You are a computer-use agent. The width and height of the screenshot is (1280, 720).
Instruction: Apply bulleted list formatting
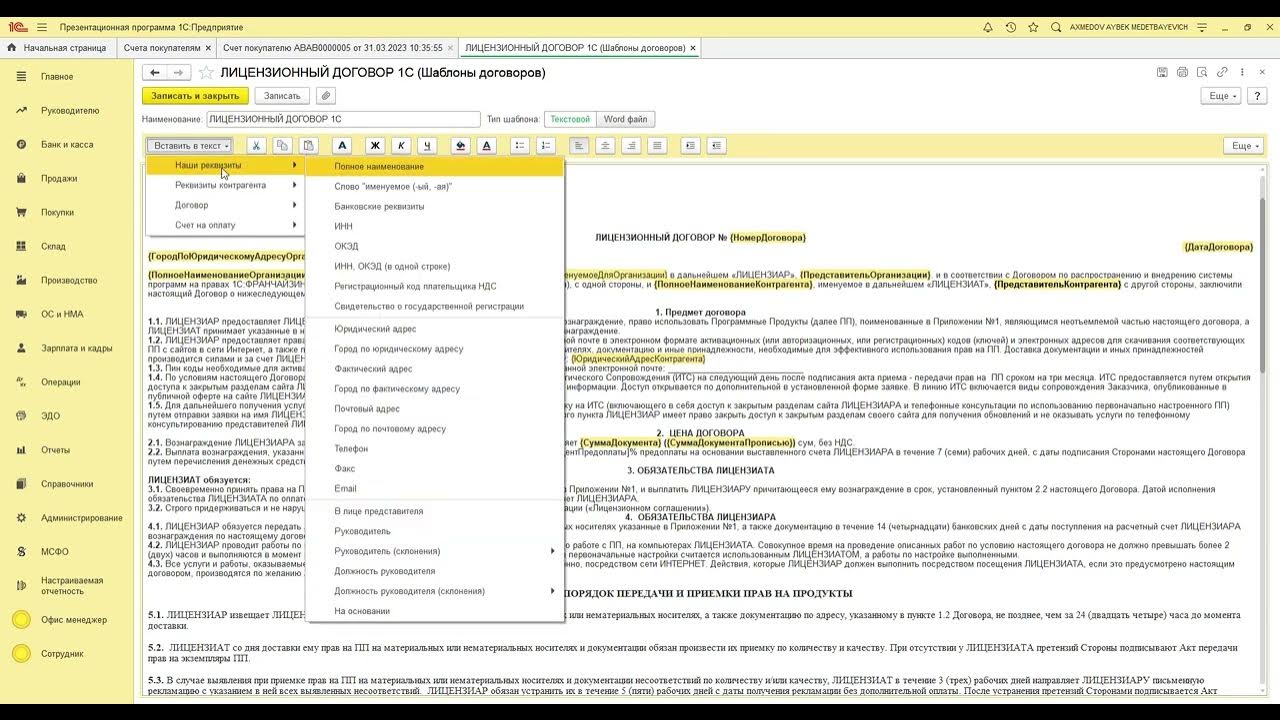pos(520,146)
